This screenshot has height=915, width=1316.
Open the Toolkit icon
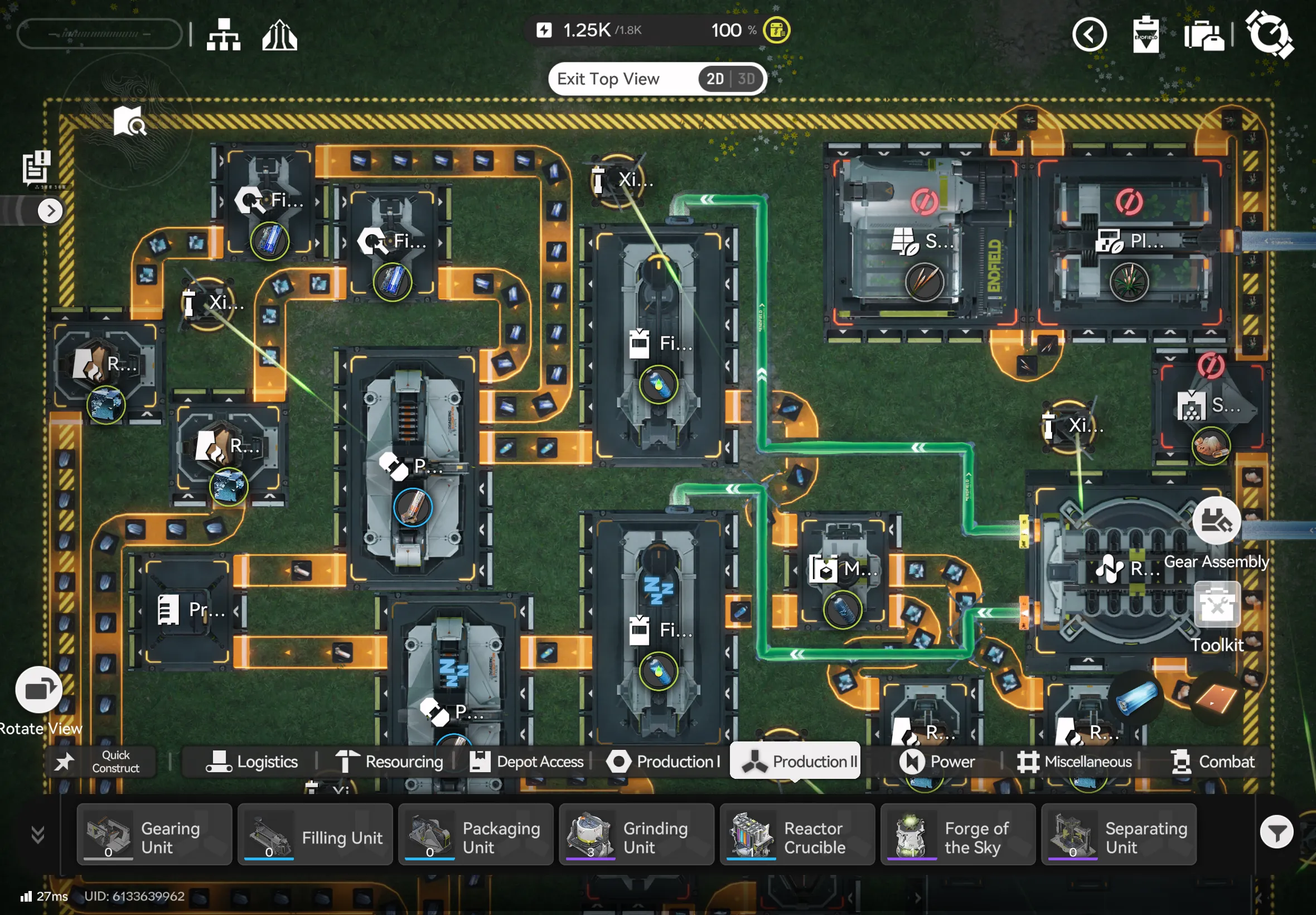[x=1217, y=605]
